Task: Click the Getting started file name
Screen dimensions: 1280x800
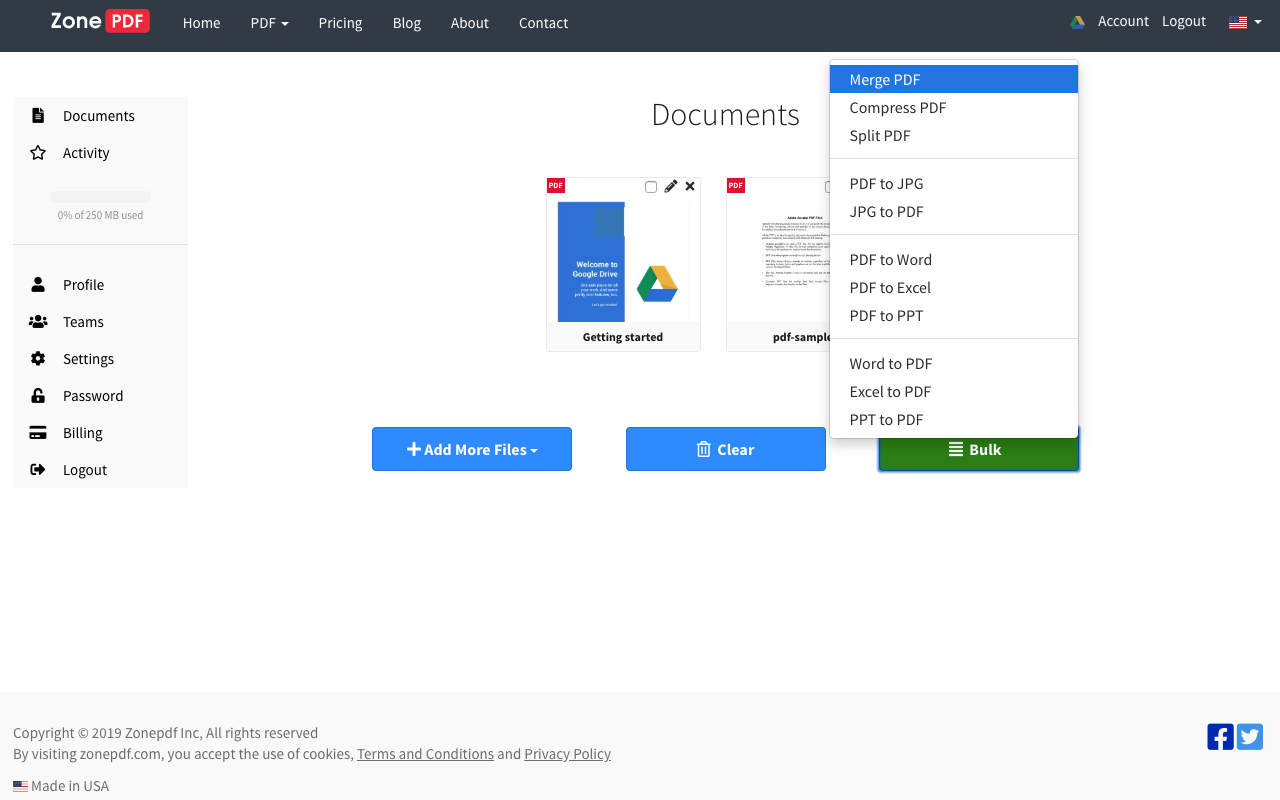Action: 623,337
